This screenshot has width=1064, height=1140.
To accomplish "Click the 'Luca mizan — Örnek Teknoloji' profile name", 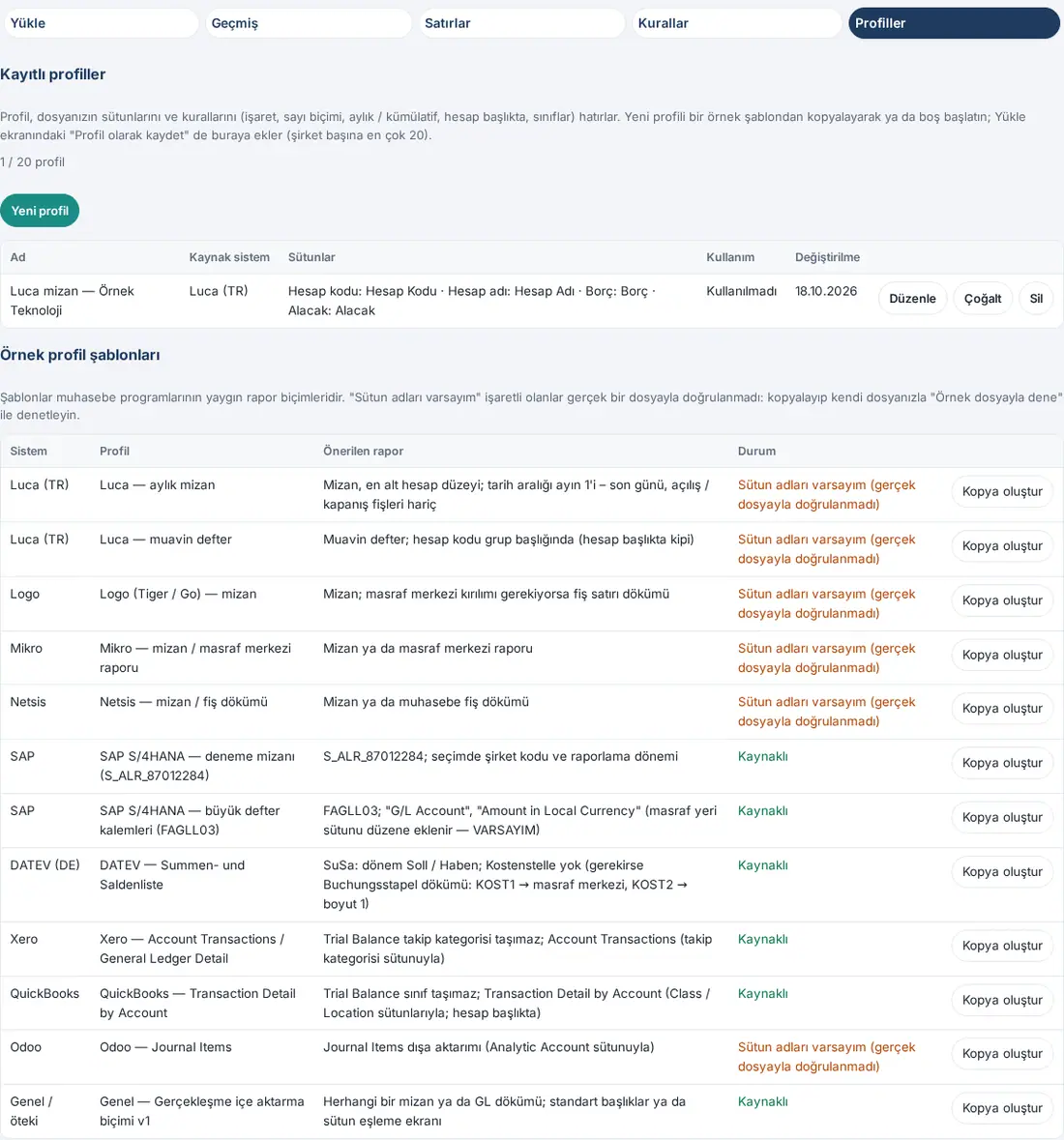I will coord(72,301).
